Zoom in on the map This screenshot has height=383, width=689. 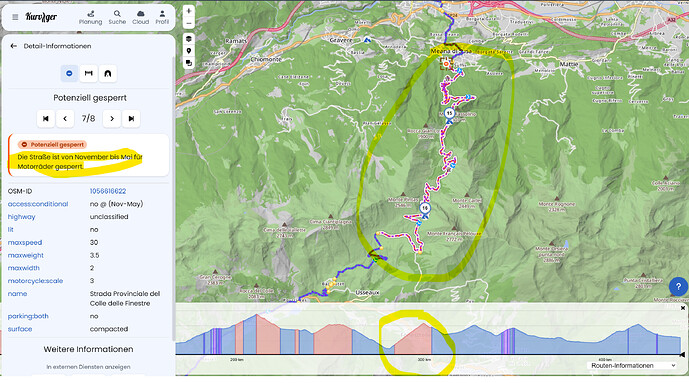[x=189, y=11]
